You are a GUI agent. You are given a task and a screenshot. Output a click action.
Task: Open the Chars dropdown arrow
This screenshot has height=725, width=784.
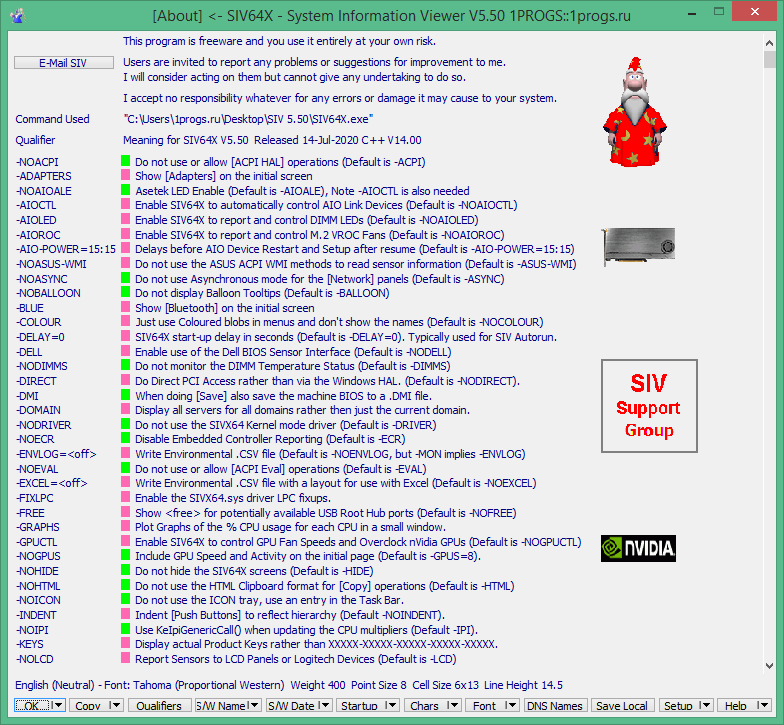coord(453,706)
